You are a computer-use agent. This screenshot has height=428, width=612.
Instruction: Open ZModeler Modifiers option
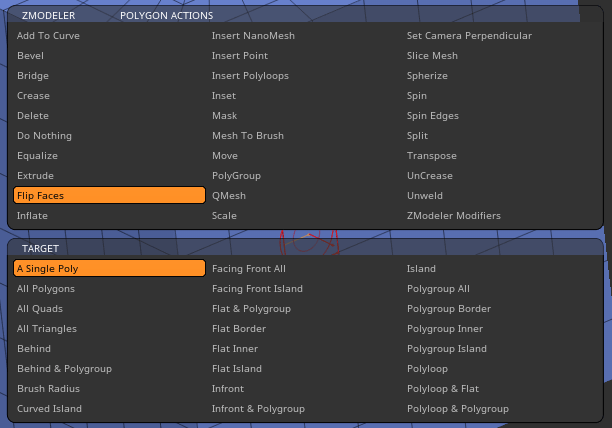pos(454,216)
